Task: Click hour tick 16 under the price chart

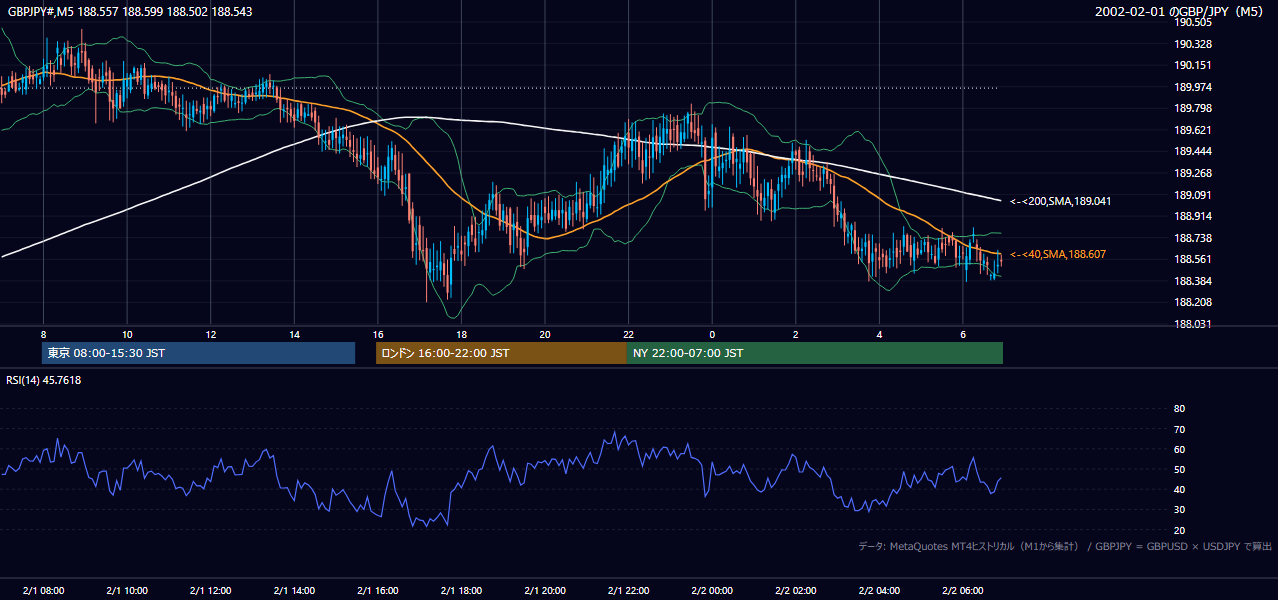Action: (377, 334)
